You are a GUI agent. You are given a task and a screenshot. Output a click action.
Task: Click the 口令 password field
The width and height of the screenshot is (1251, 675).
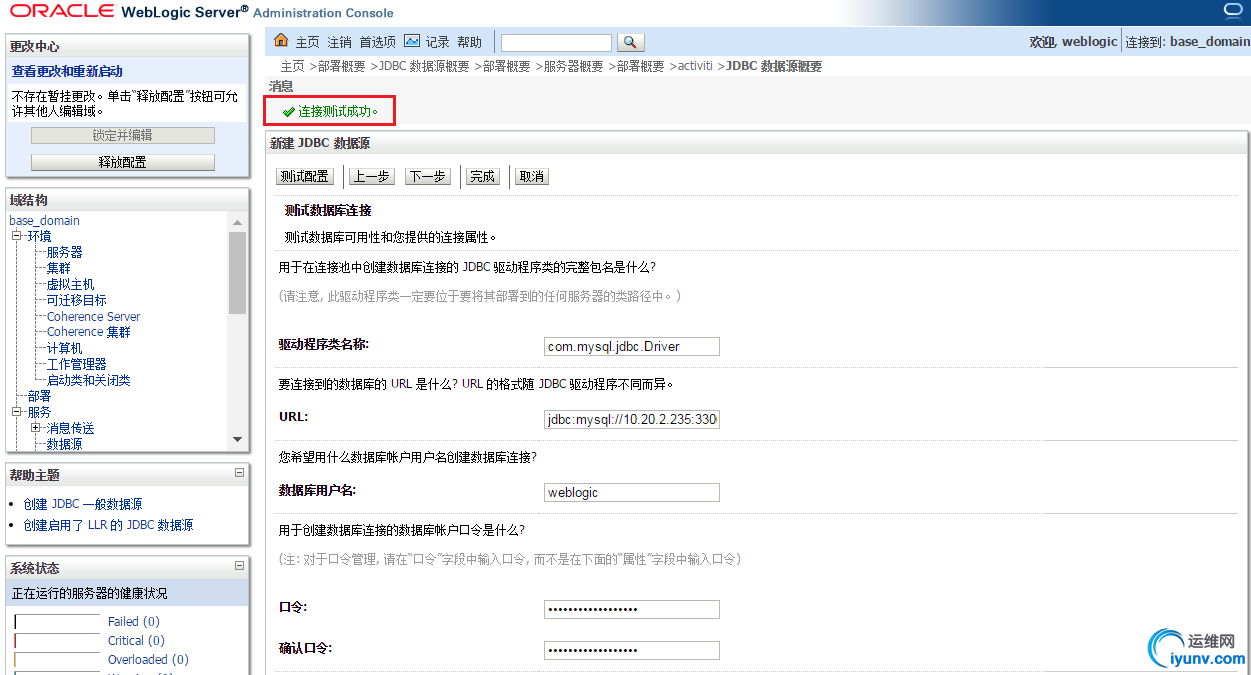pos(632,610)
